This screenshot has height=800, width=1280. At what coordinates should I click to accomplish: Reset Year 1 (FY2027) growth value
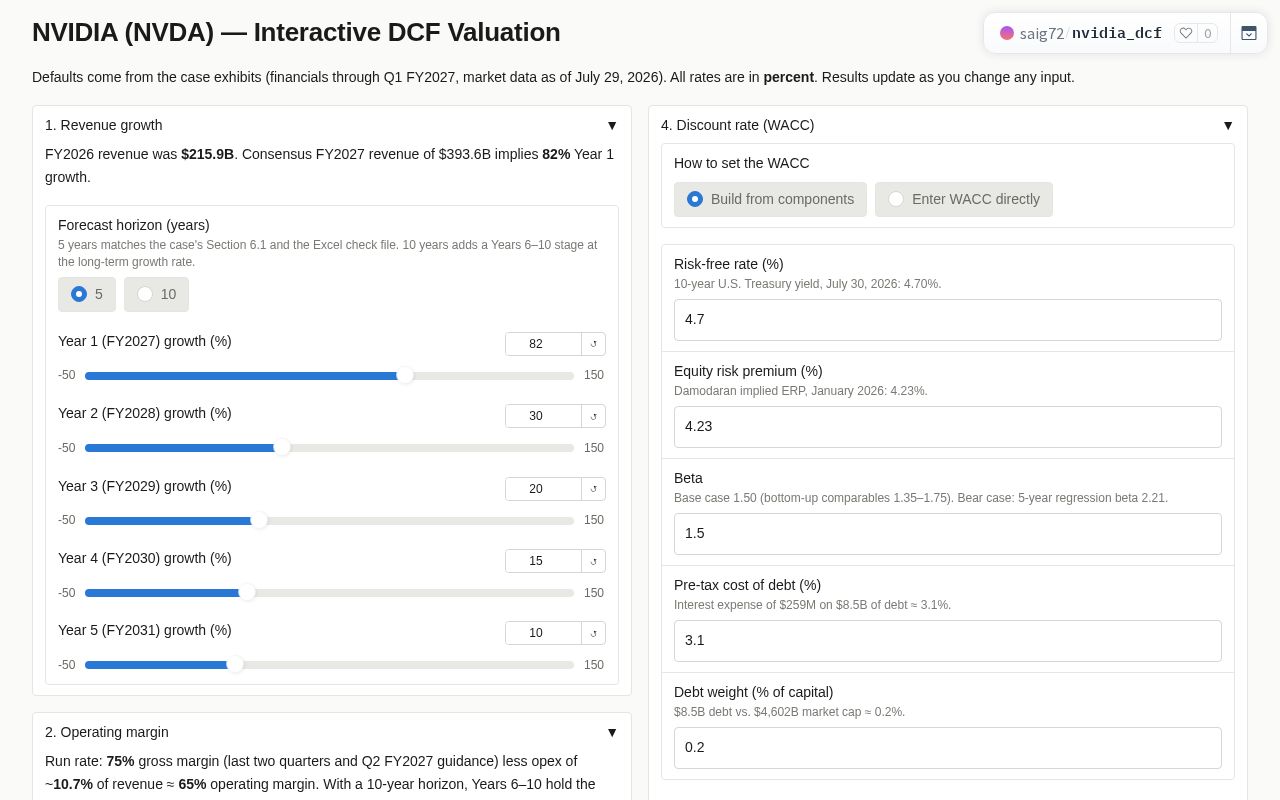tap(593, 344)
